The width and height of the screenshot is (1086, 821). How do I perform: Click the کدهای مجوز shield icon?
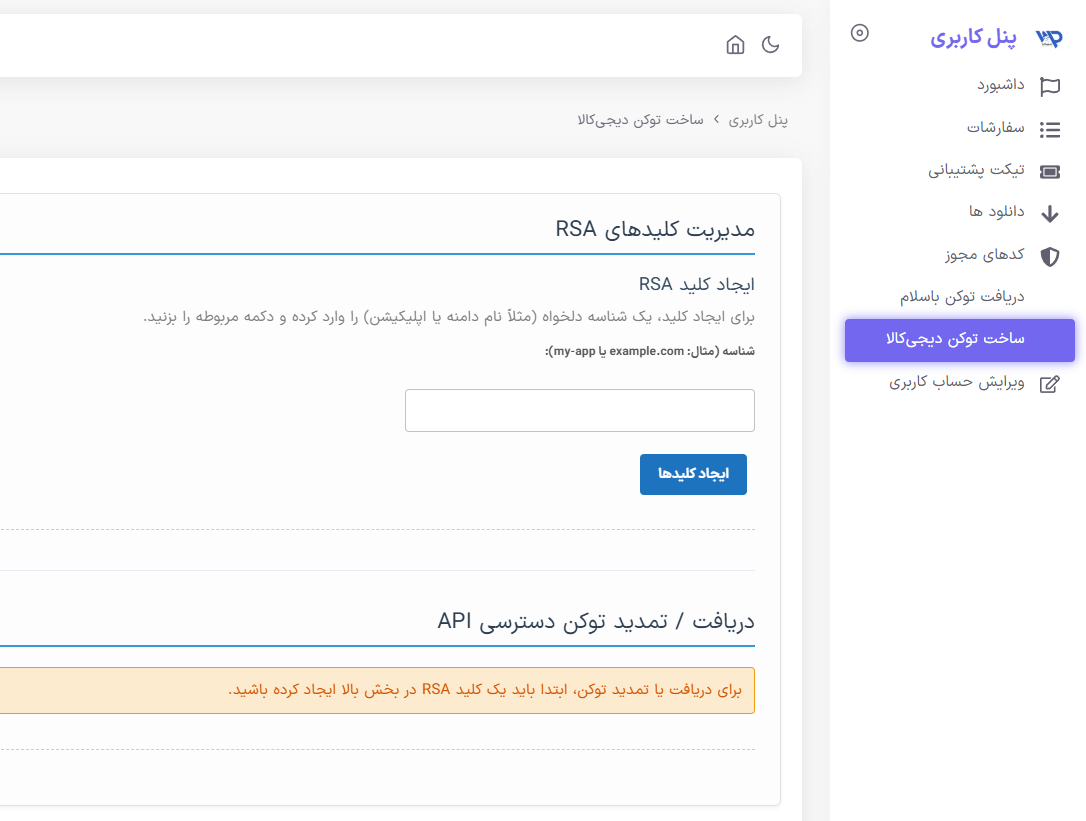pyautogui.click(x=1050, y=256)
